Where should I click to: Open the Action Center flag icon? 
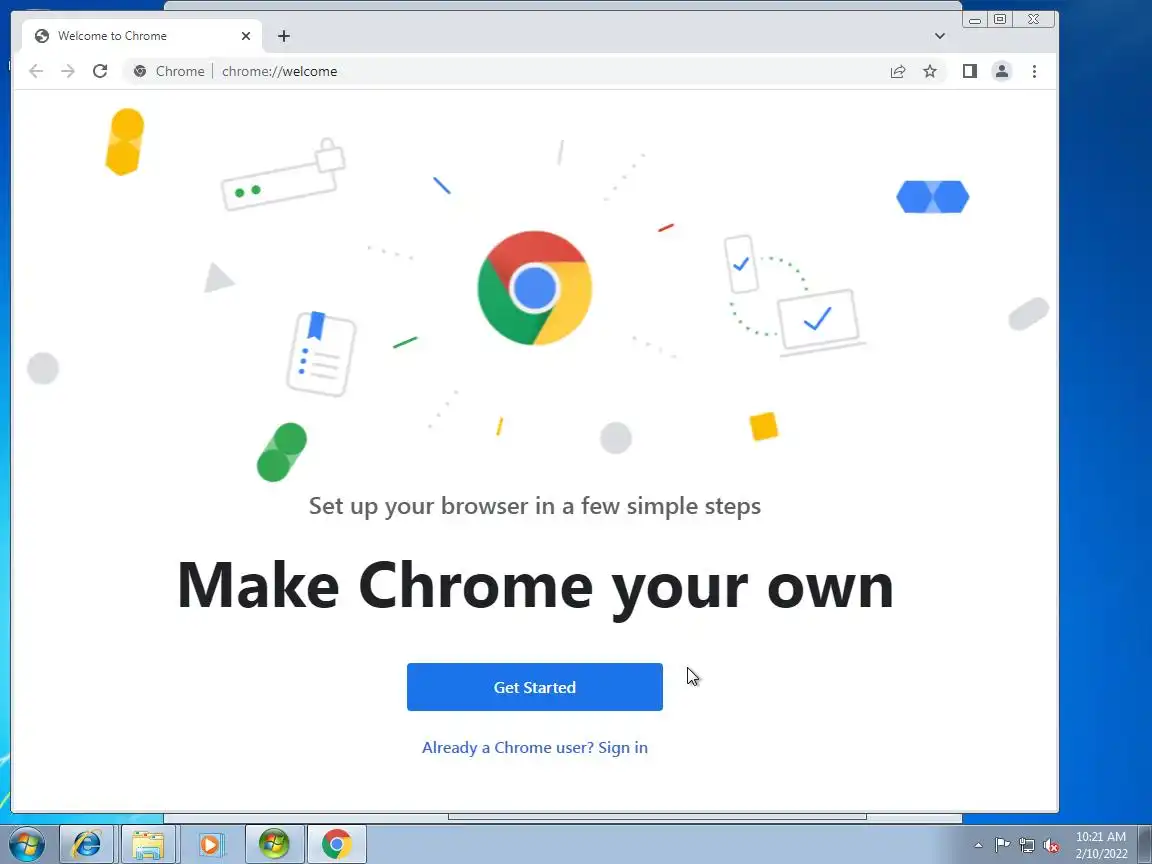[1002, 845]
